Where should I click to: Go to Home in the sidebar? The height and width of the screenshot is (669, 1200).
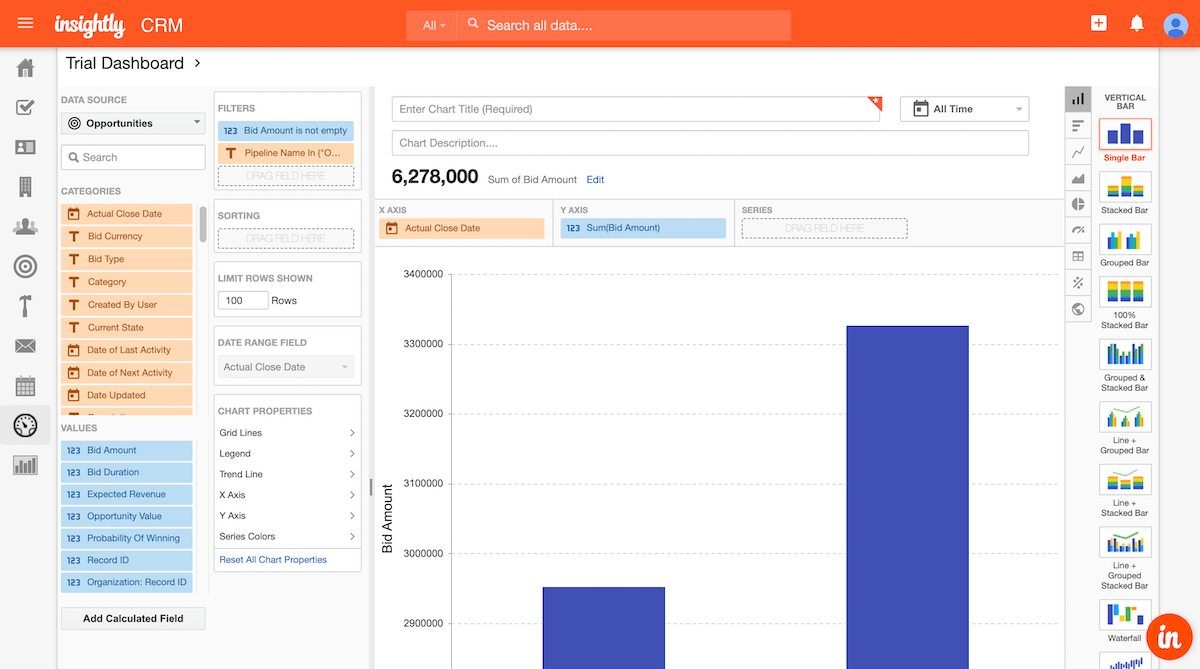26,68
